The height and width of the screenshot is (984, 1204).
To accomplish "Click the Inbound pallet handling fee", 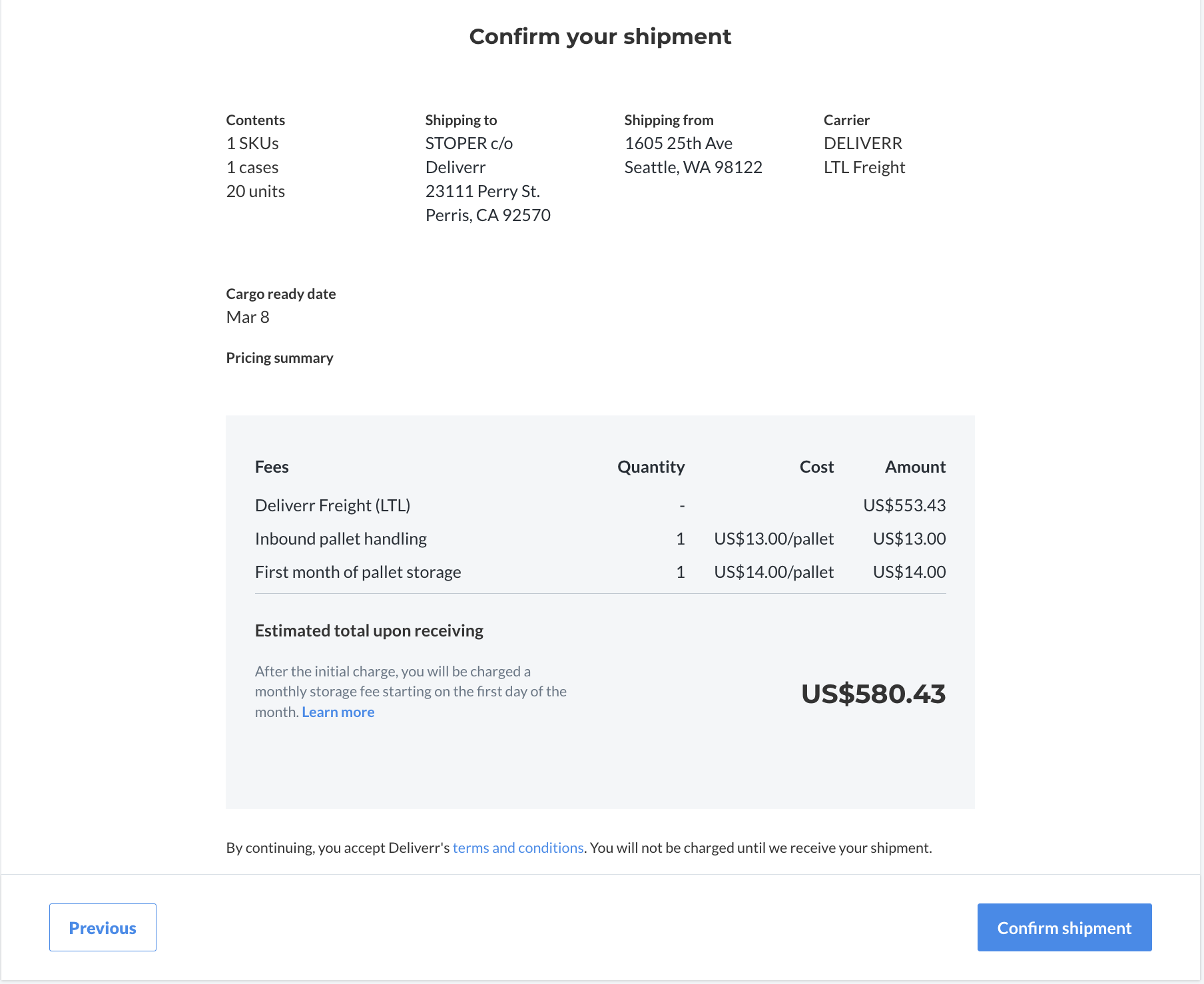I will pos(341,539).
